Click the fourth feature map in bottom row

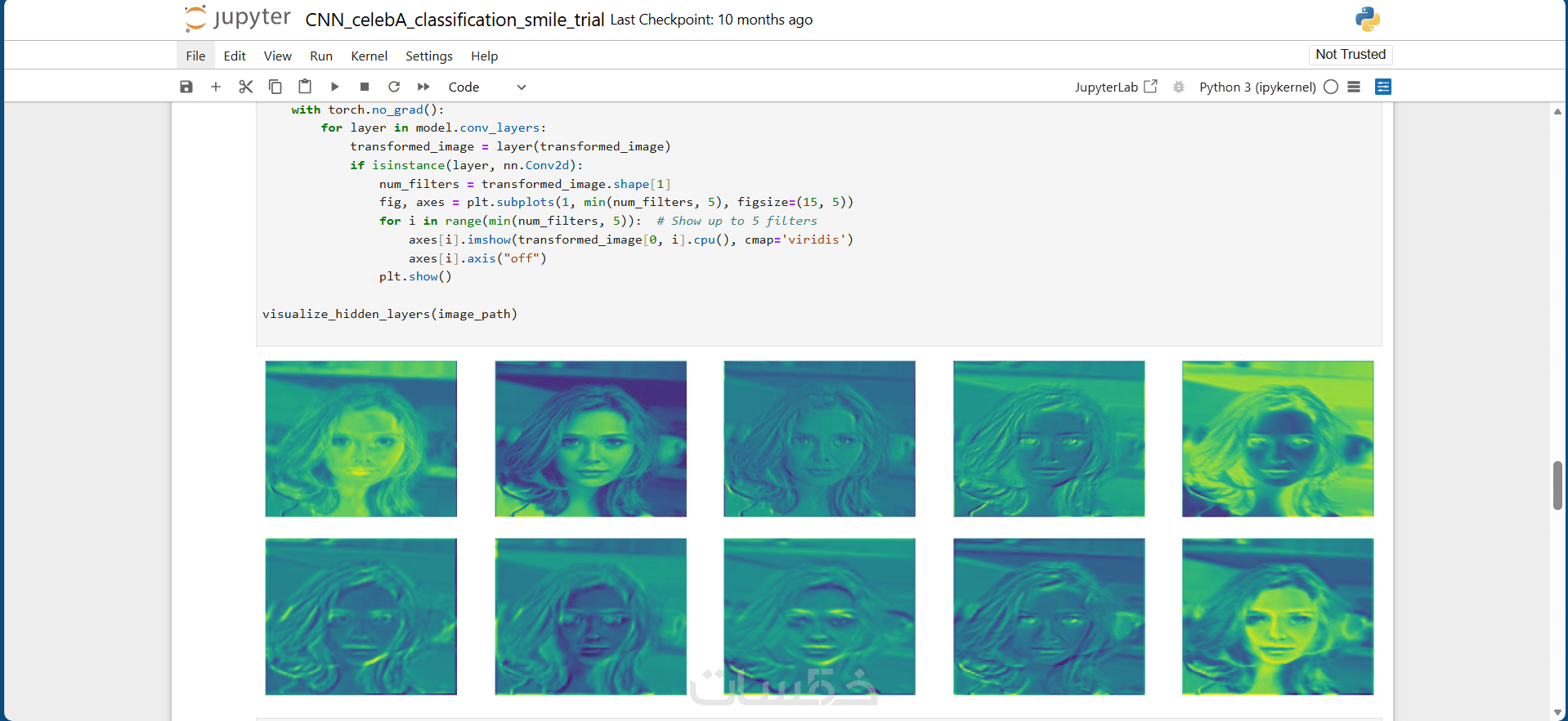(1049, 616)
